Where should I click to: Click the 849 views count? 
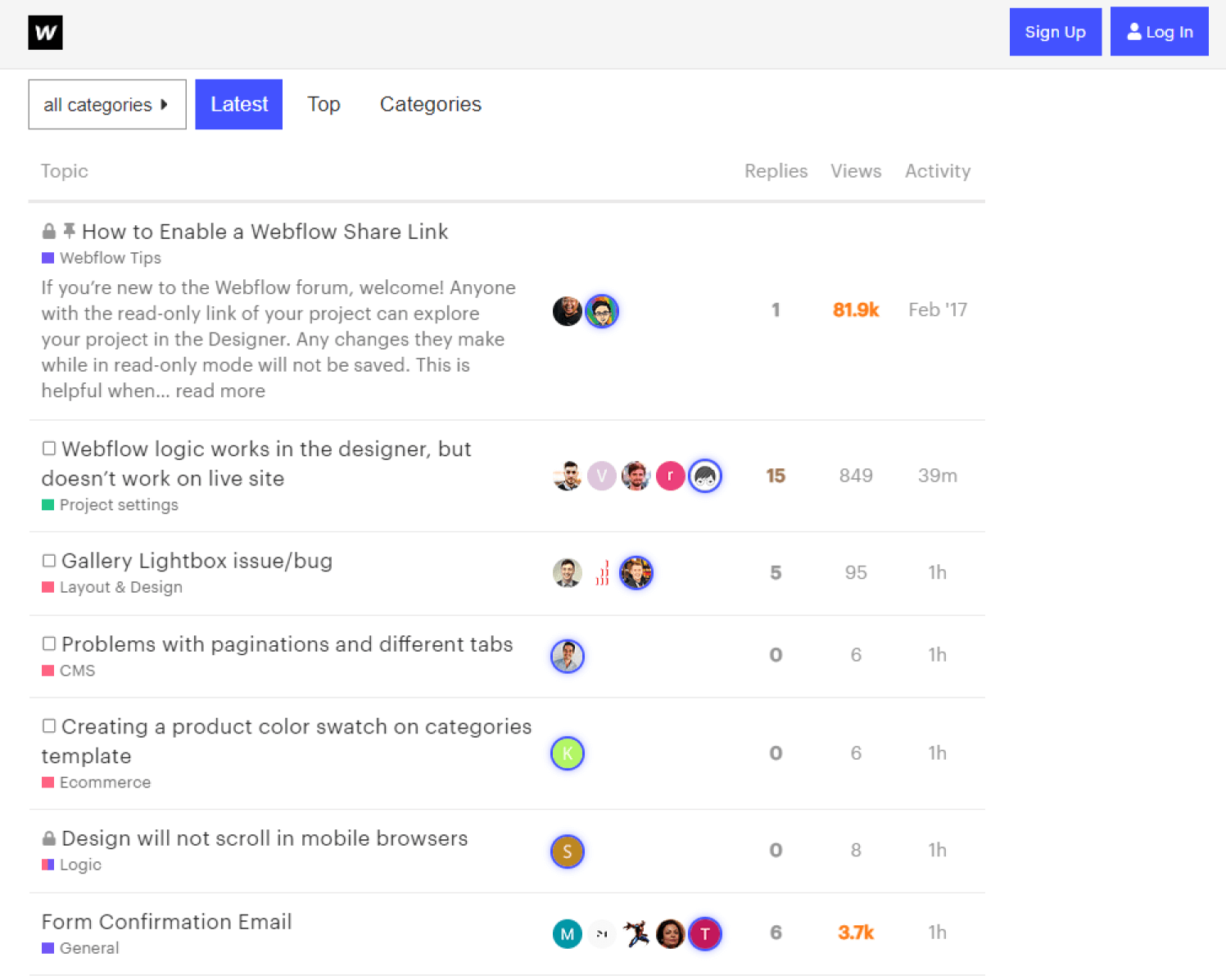pyautogui.click(x=856, y=476)
